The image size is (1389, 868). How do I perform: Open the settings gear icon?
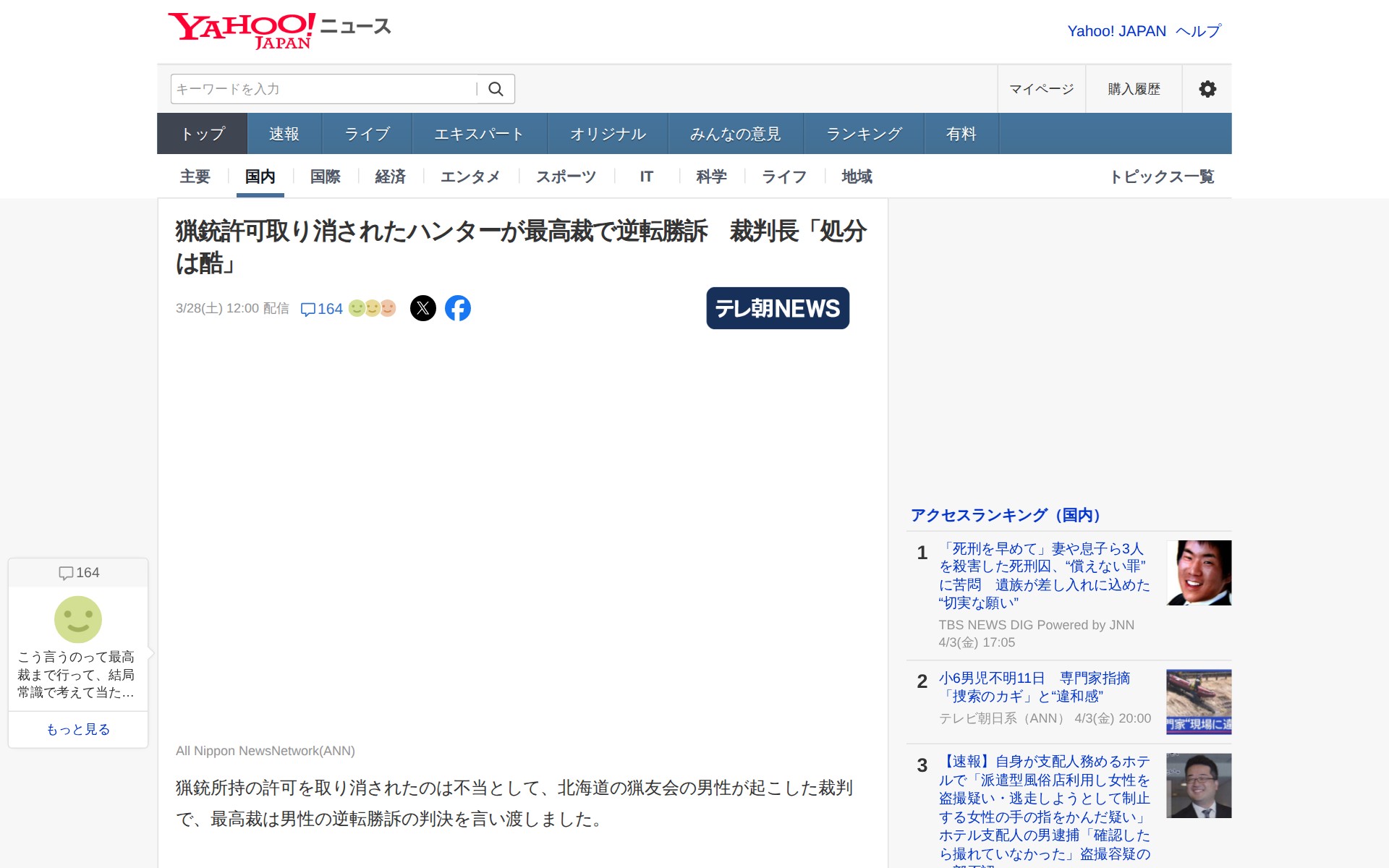[1207, 89]
